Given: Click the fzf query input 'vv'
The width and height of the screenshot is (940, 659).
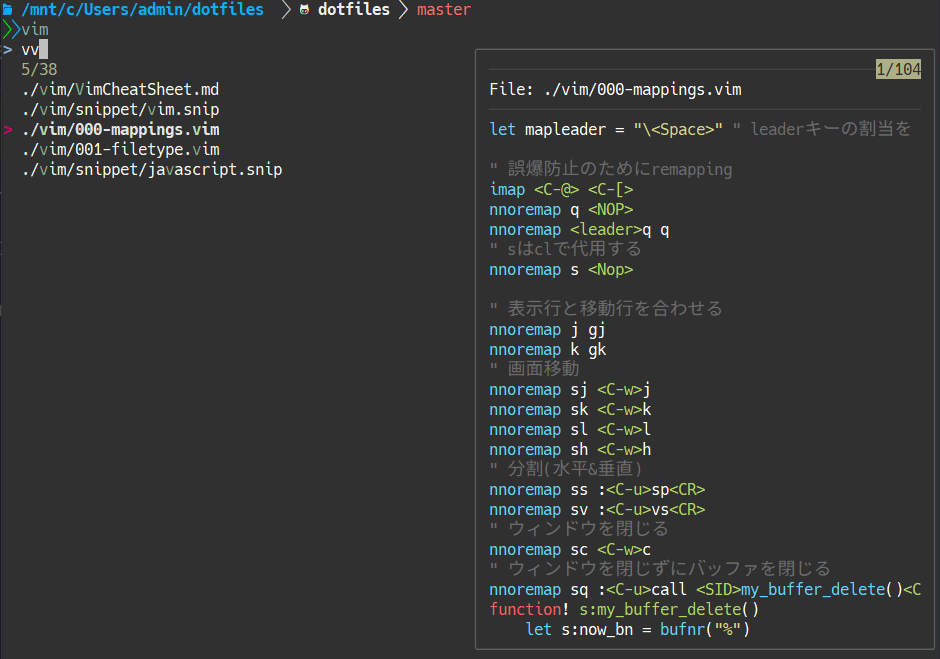Looking at the screenshot, I should (x=30, y=49).
